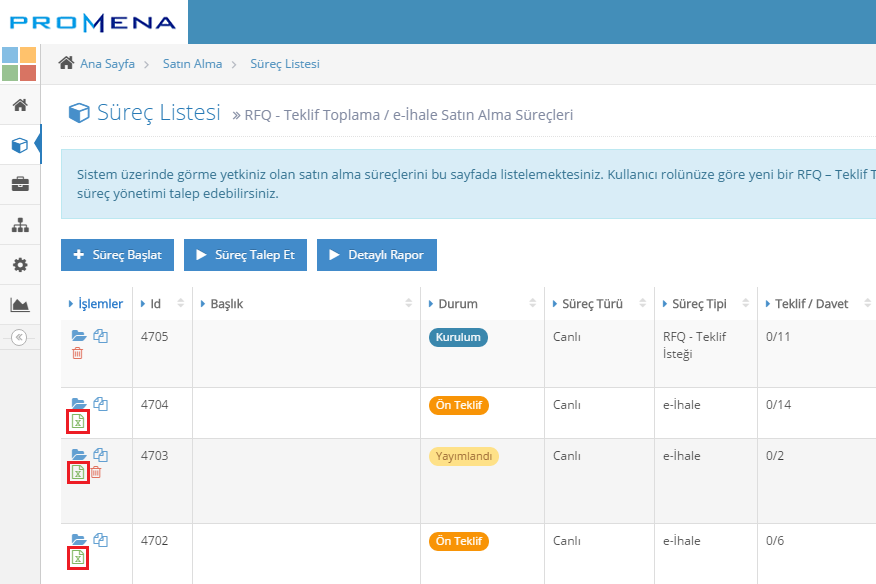Click the cube icon beside Süreç Listesi title
876x584 pixels.
pos(79,112)
